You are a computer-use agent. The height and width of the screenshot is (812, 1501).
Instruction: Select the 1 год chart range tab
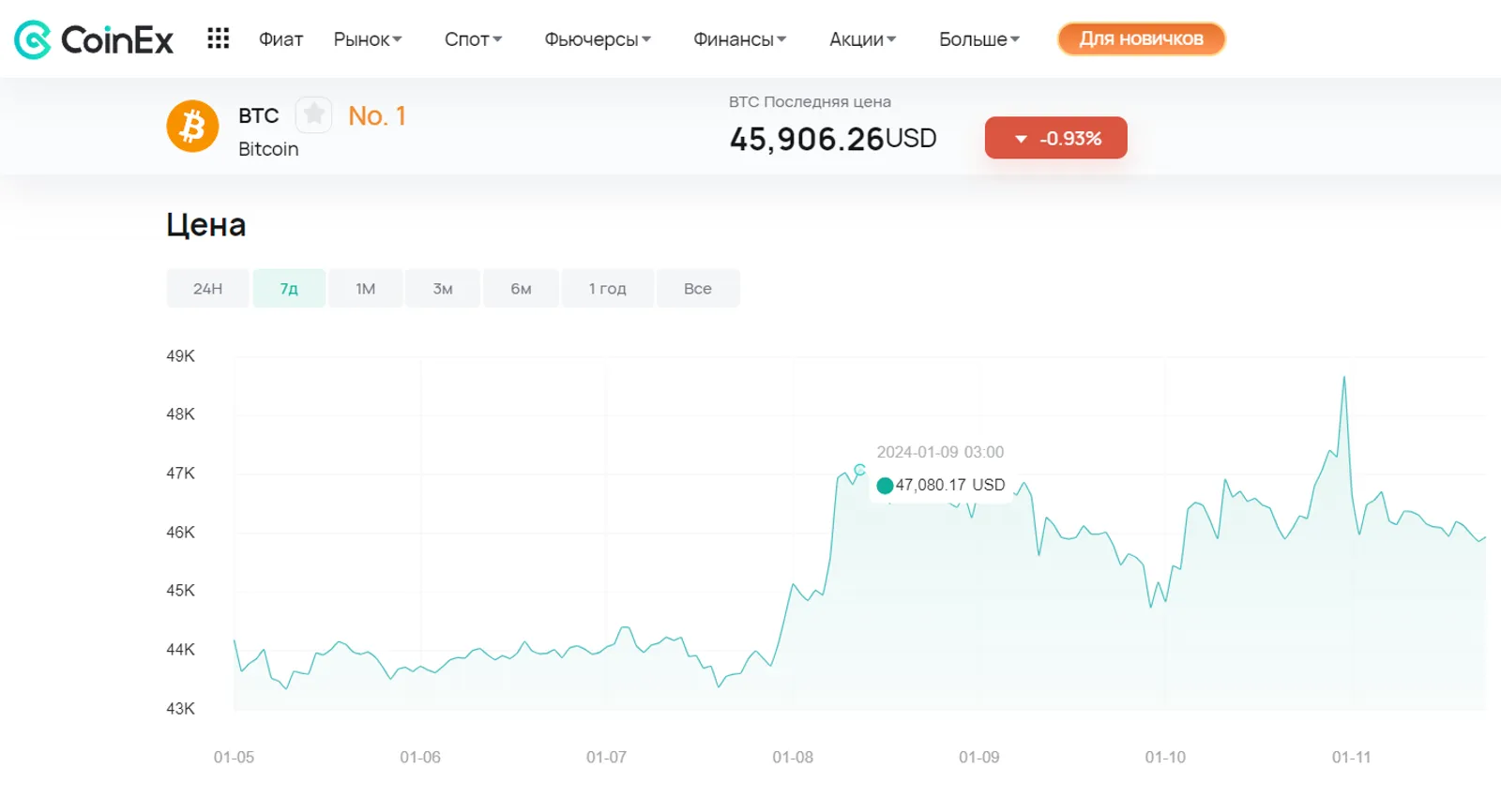point(608,288)
